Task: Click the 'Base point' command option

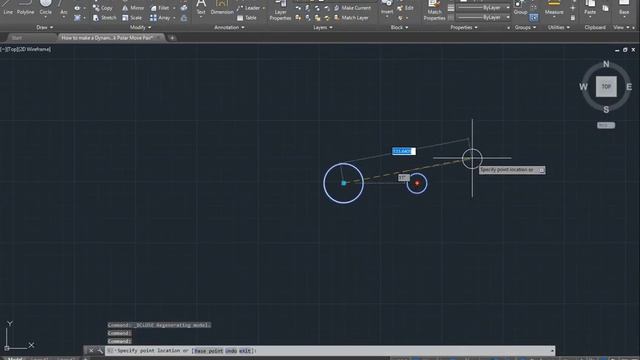Action: (208, 351)
